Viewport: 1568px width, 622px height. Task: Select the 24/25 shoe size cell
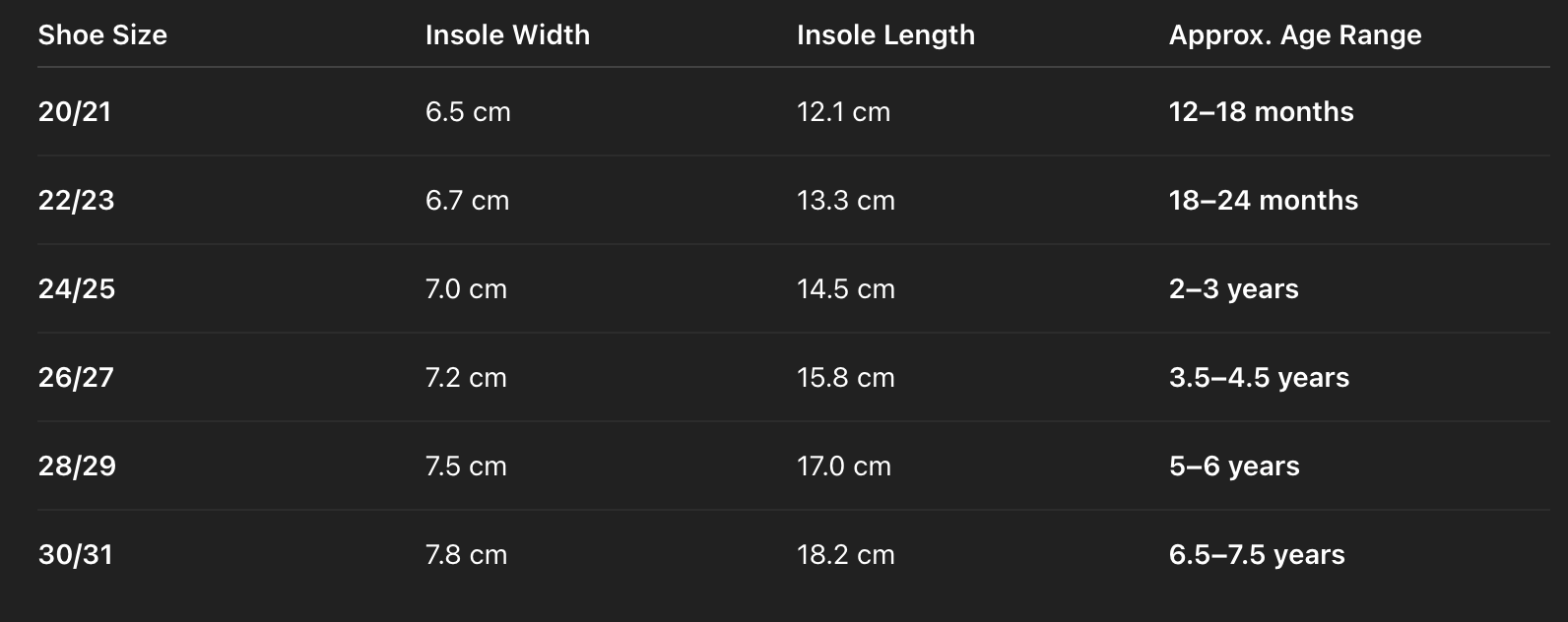point(76,289)
